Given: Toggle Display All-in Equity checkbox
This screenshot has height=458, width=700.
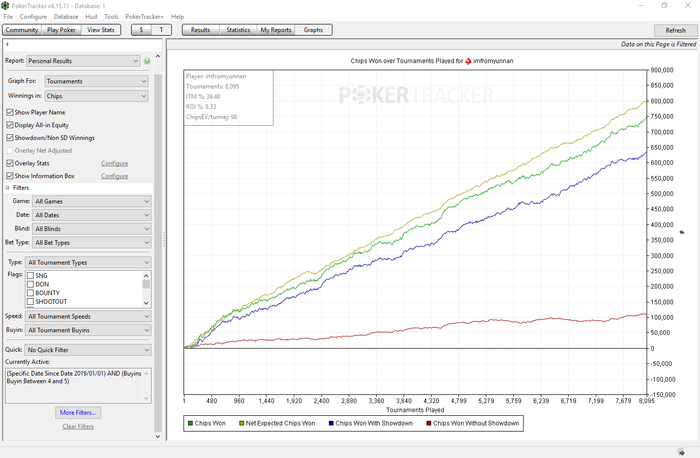Looking at the screenshot, I should (10, 125).
